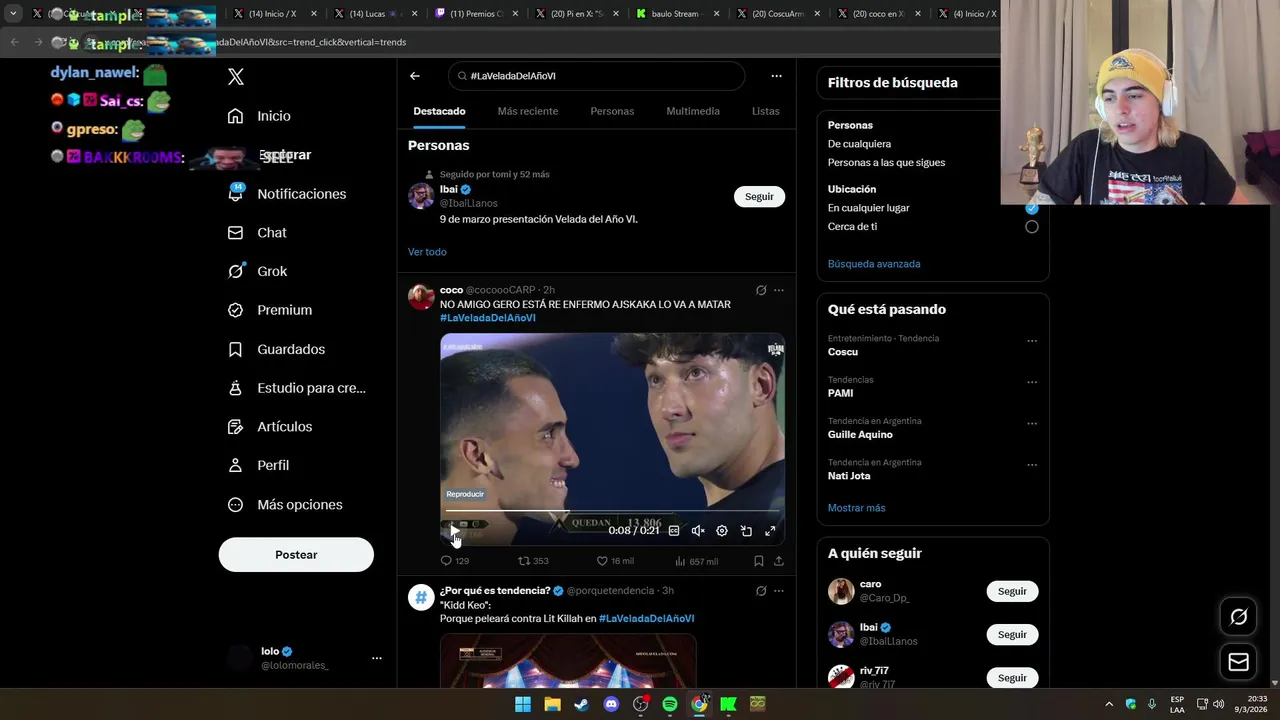
Task: Open Spotify from taskbar
Action: [x=670, y=704]
